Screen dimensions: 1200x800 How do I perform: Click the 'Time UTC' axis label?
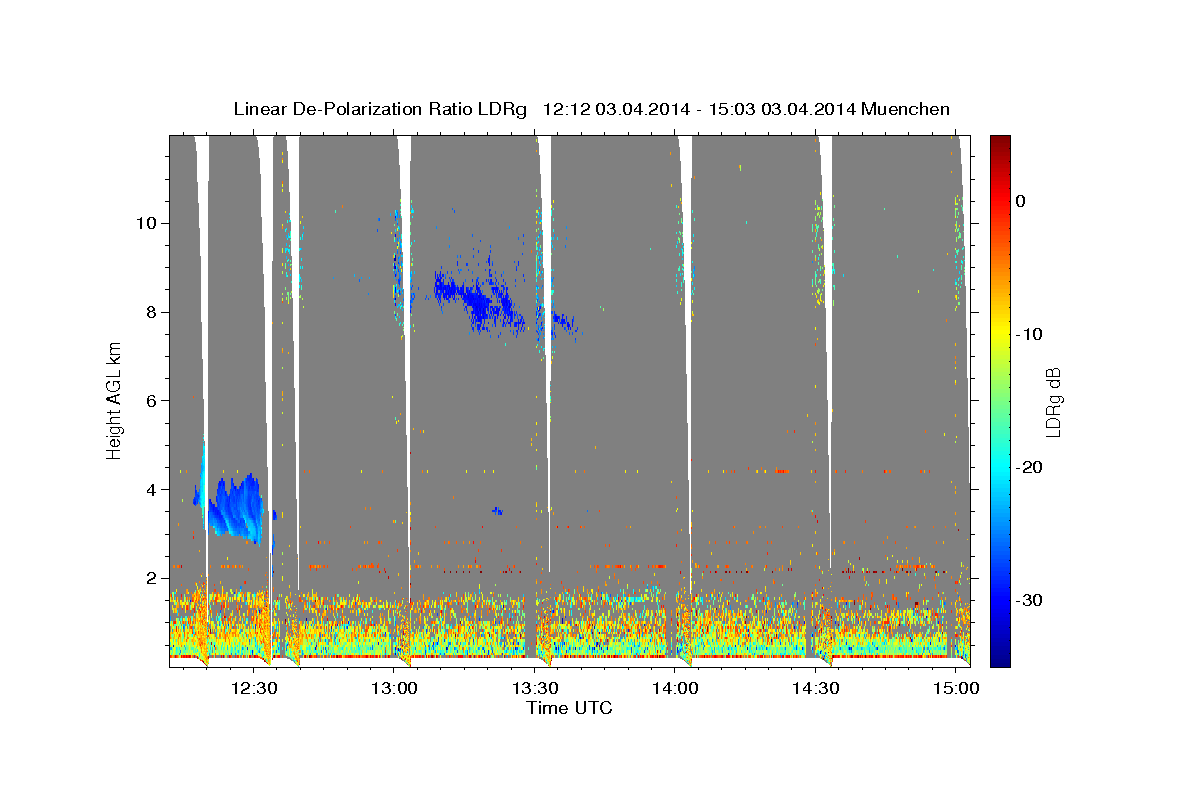(569, 708)
